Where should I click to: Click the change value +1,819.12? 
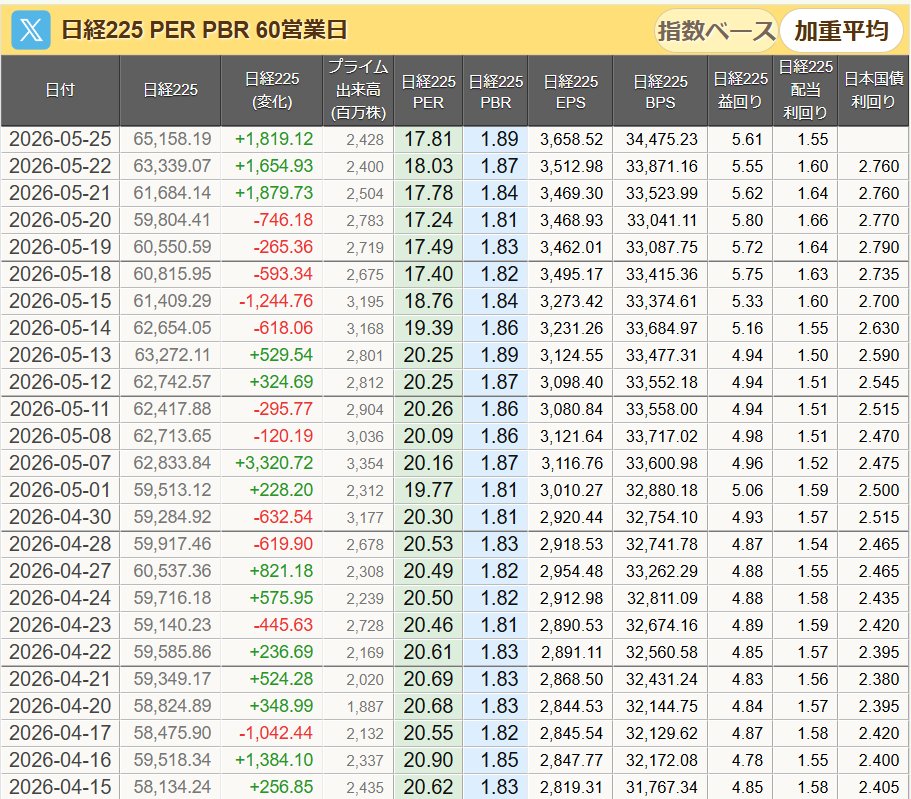click(x=274, y=139)
